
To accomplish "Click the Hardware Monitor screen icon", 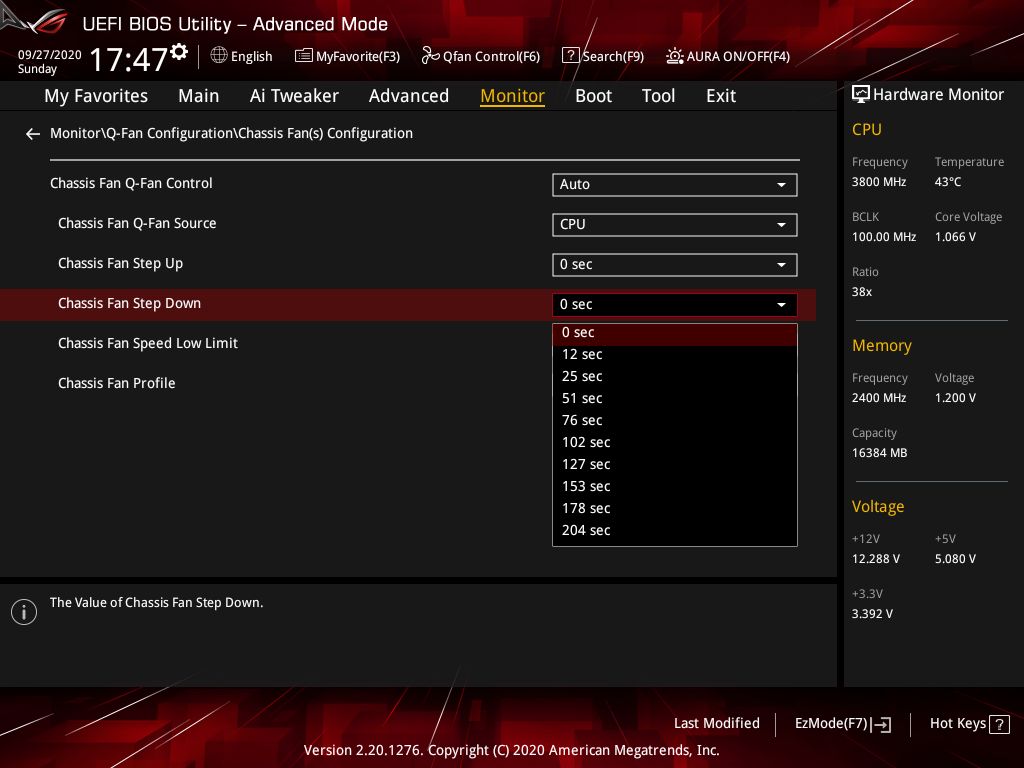I will 861,95.
